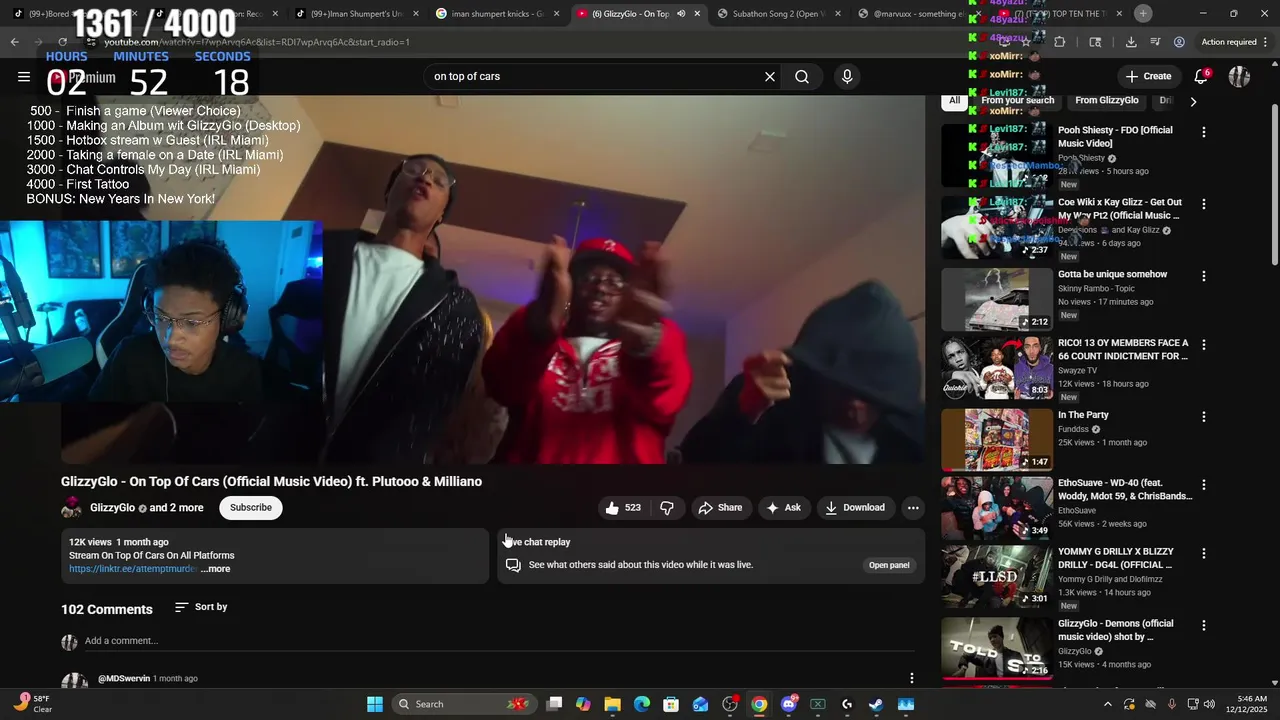
Task: Open more actions menu beside Download
Action: tap(912, 508)
